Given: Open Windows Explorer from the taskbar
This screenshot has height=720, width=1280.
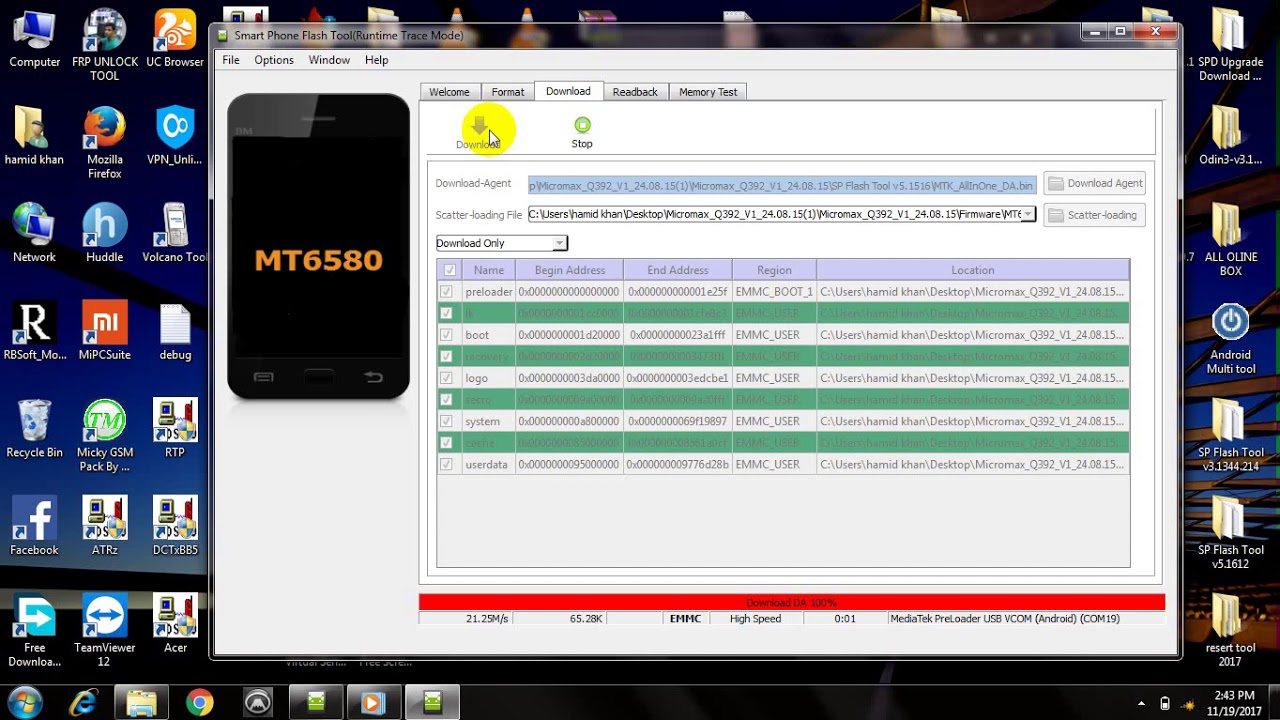Looking at the screenshot, I should click(141, 703).
